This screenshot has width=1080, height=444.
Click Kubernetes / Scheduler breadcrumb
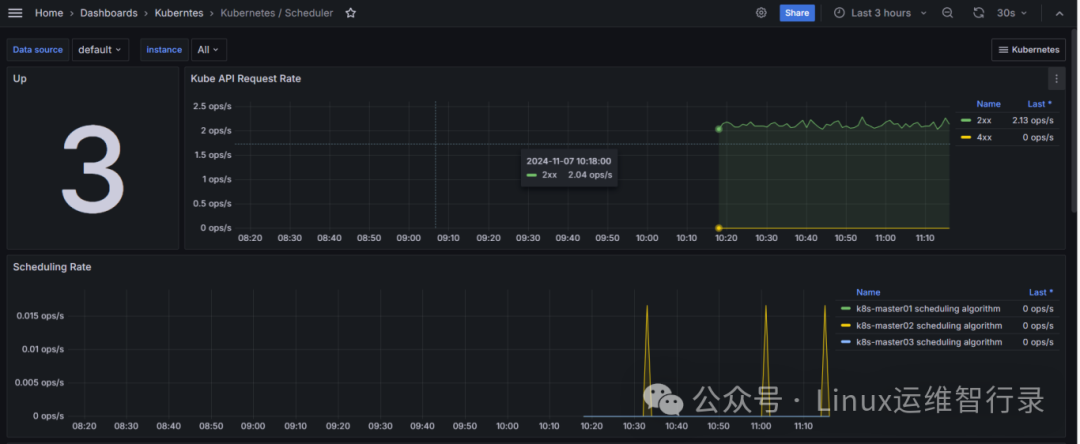[x=277, y=13]
